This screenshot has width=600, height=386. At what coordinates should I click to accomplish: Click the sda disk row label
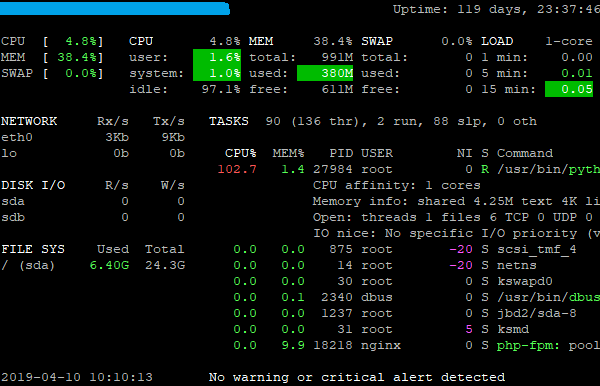[x=13, y=202]
